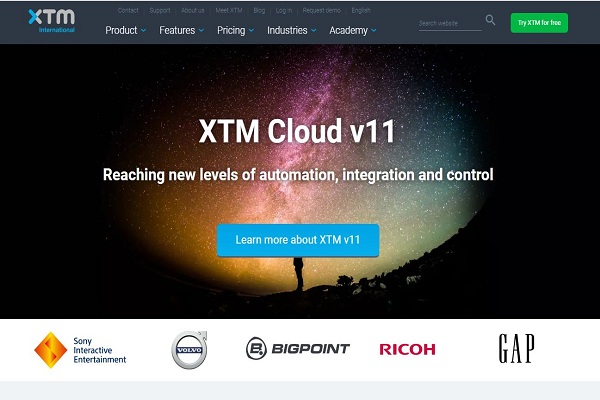Expand the Product dropdown menu
600x400 pixels.
126,30
